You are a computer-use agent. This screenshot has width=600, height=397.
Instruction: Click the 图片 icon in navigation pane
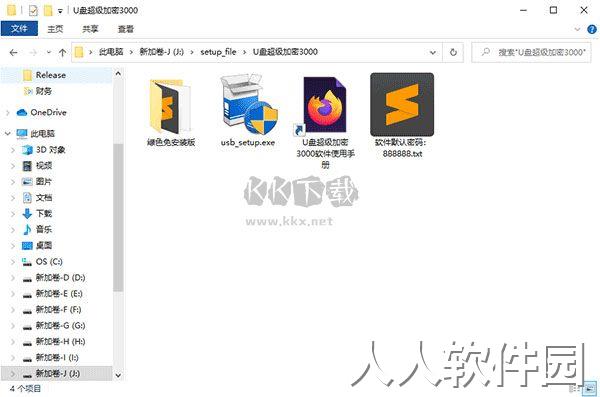[27, 181]
